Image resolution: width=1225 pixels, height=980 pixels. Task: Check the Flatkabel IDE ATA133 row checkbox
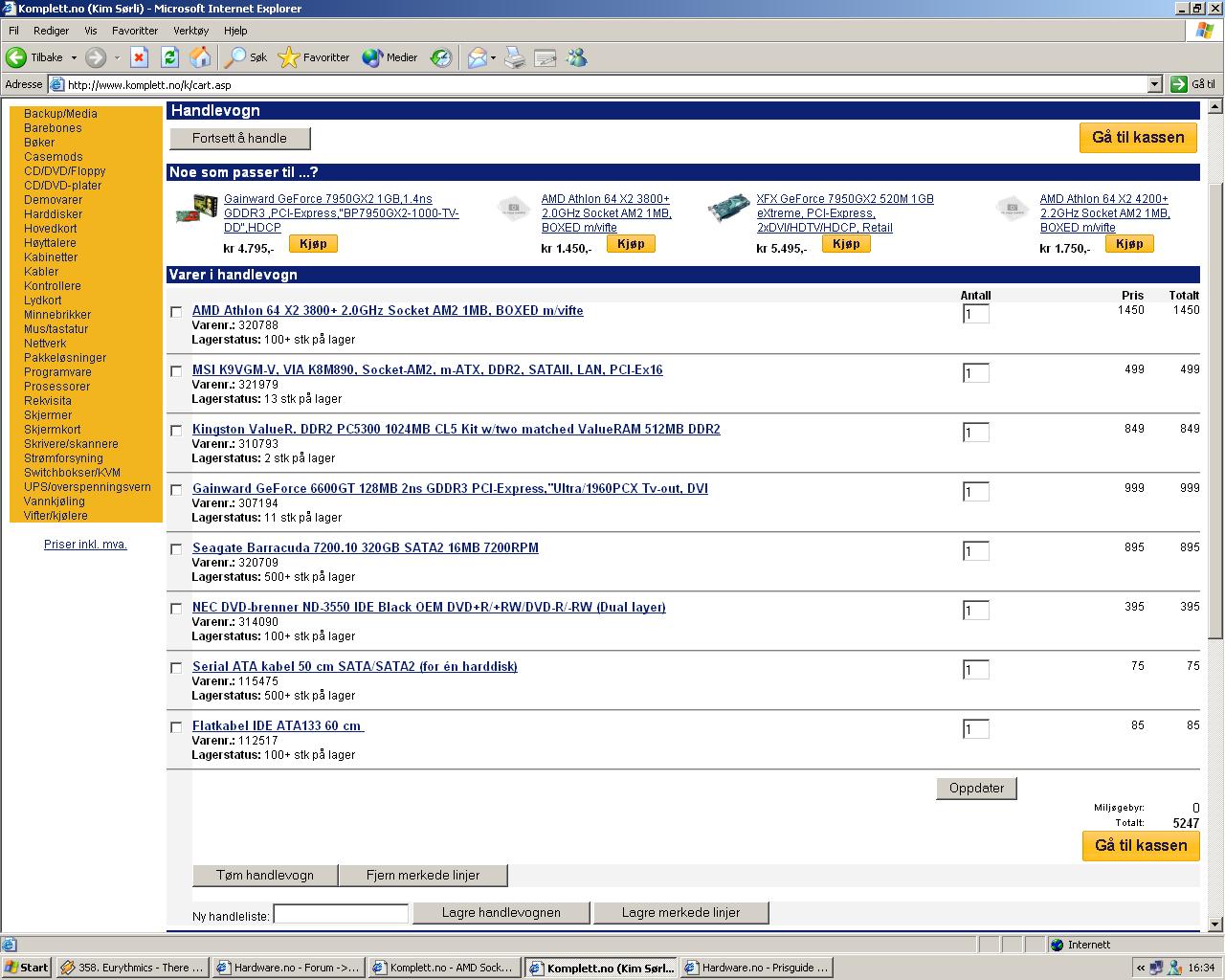(176, 727)
